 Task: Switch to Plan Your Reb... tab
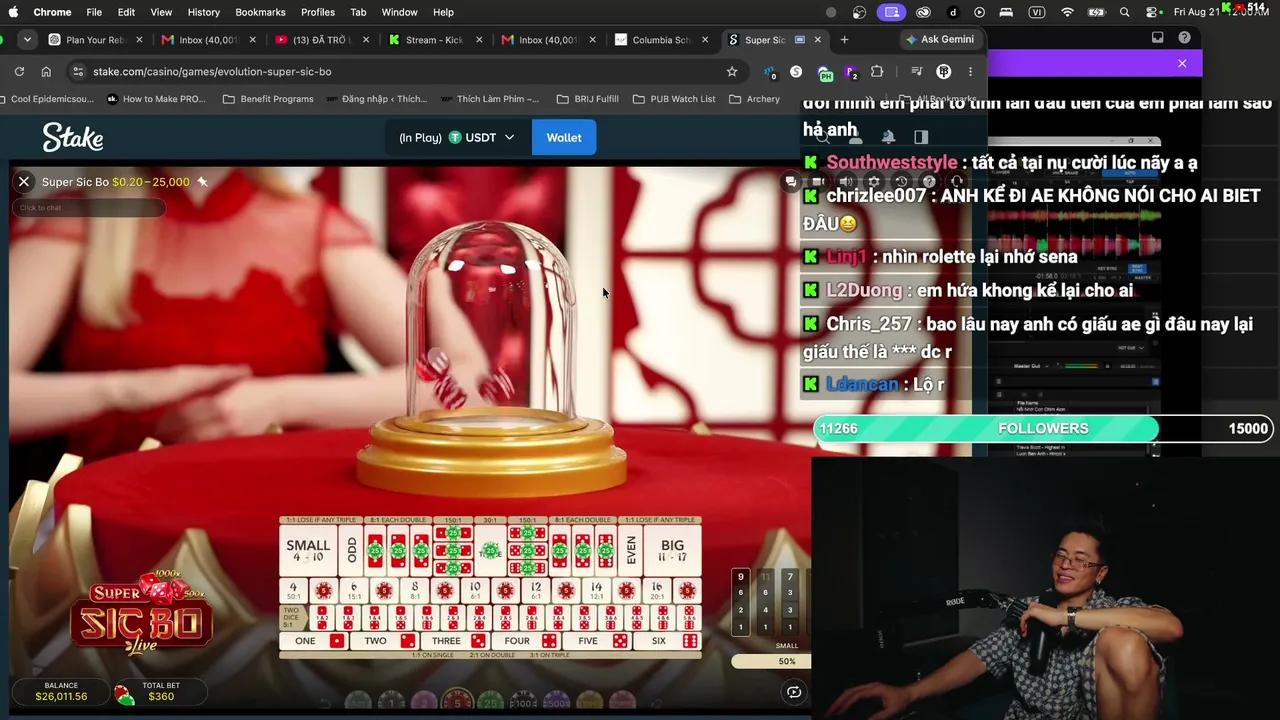pyautogui.click(x=97, y=40)
